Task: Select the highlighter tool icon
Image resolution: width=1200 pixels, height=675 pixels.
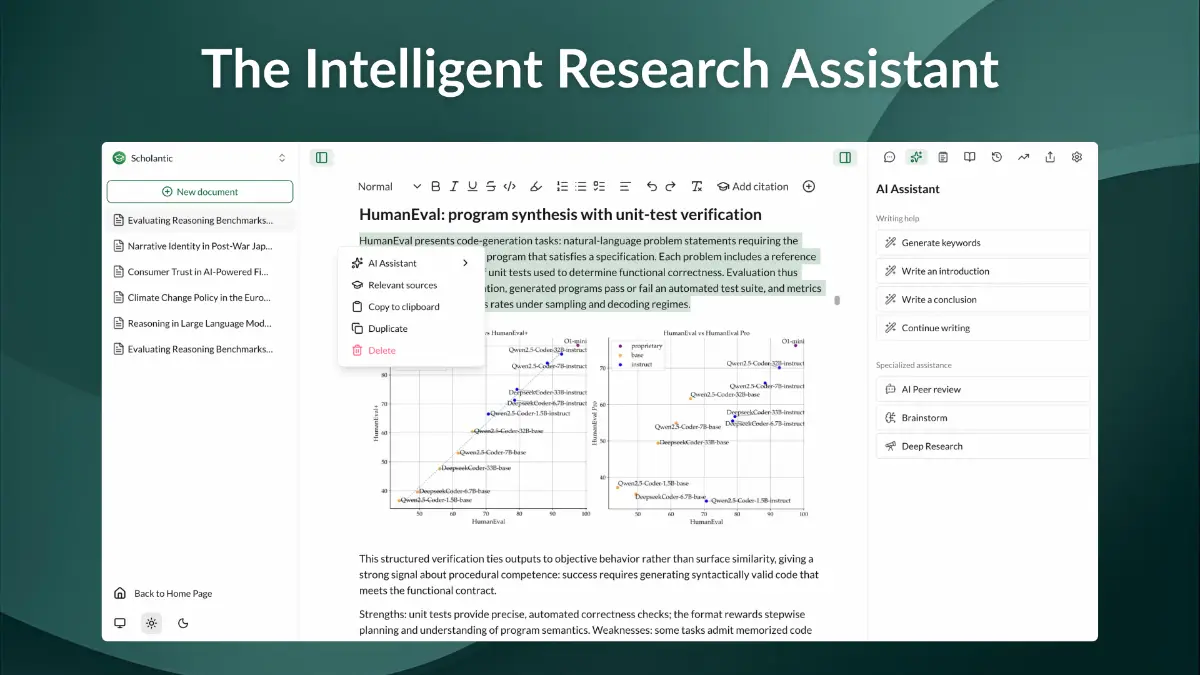Action: coord(535,186)
